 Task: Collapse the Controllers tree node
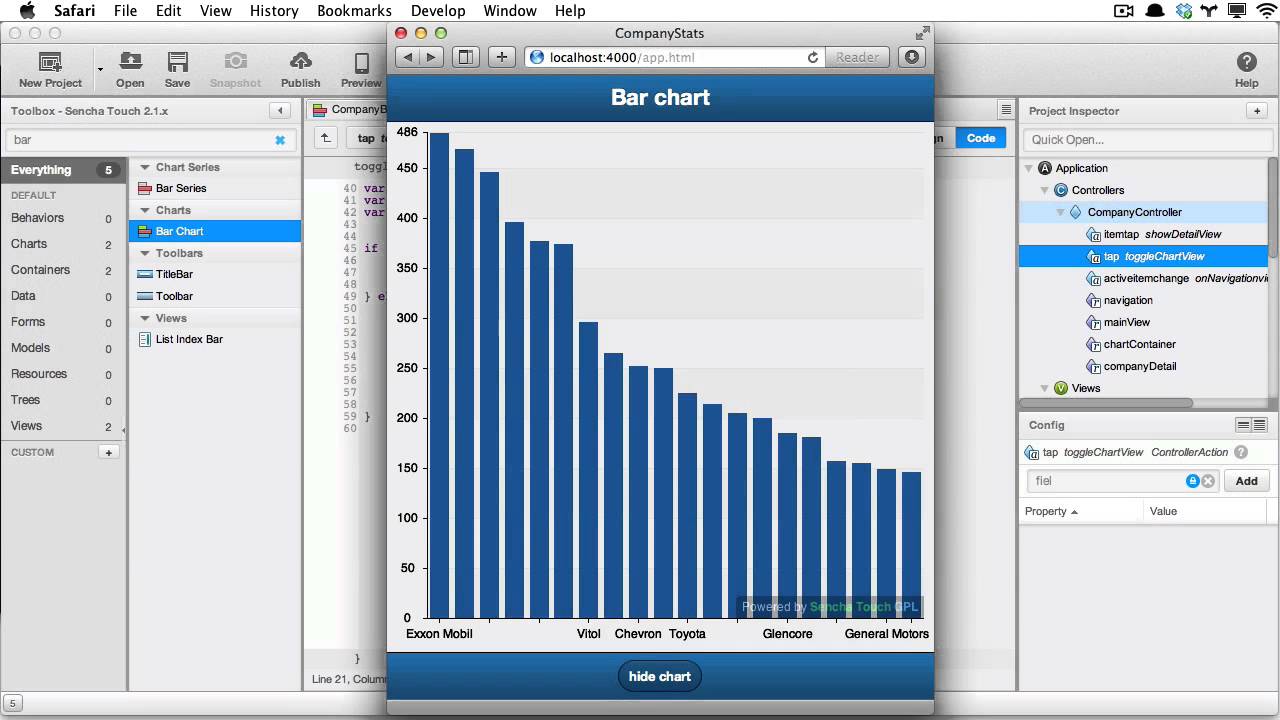tap(1045, 190)
